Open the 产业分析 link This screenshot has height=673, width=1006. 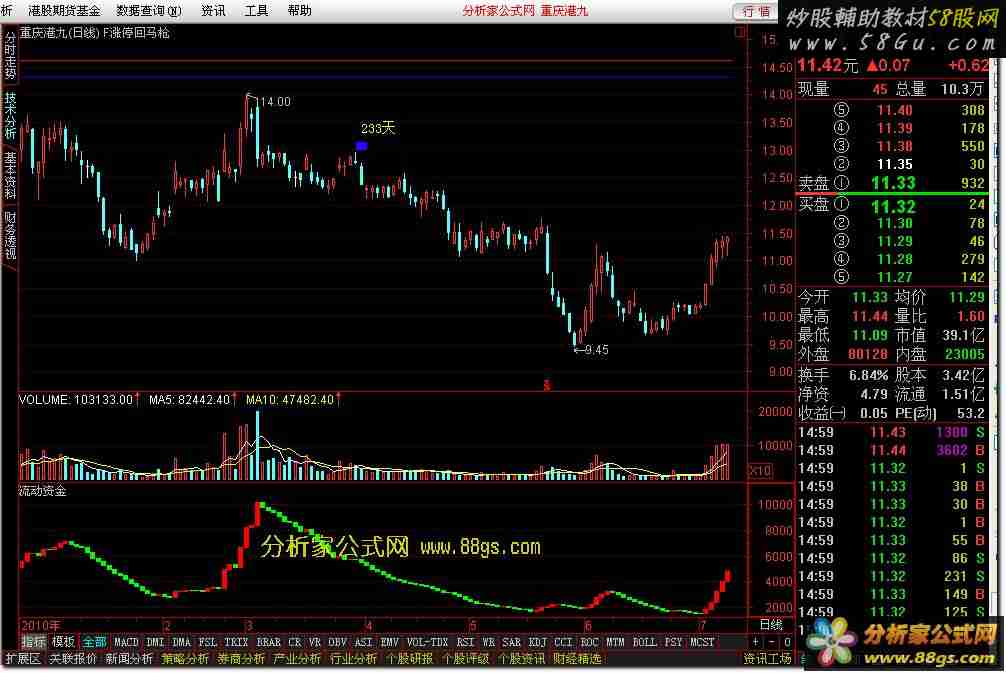click(x=296, y=658)
